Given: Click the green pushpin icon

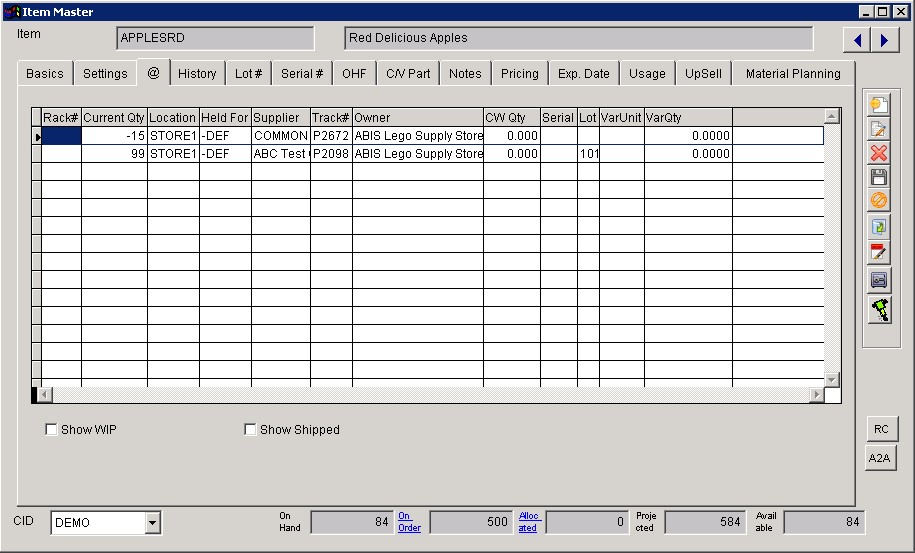Looking at the screenshot, I should pos(879,310).
